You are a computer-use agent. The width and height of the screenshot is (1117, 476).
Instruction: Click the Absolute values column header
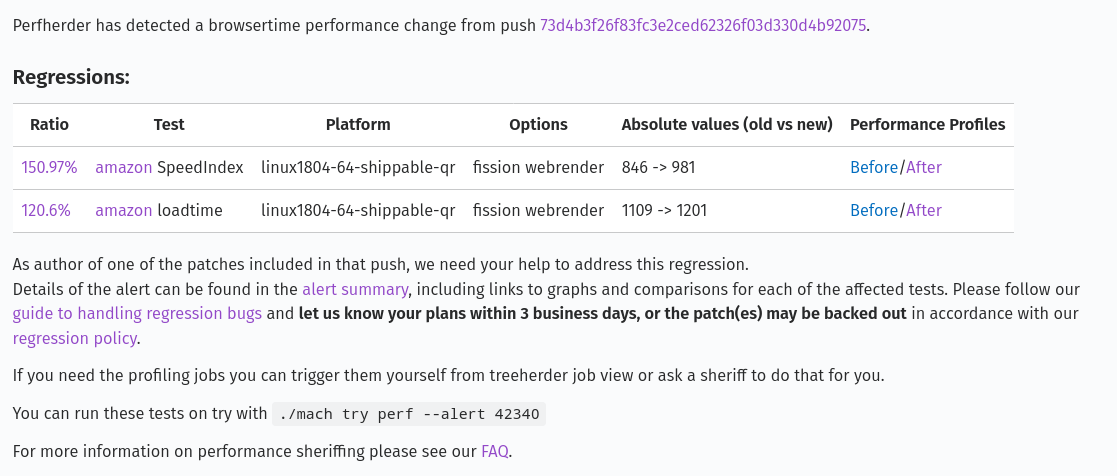click(727, 125)
